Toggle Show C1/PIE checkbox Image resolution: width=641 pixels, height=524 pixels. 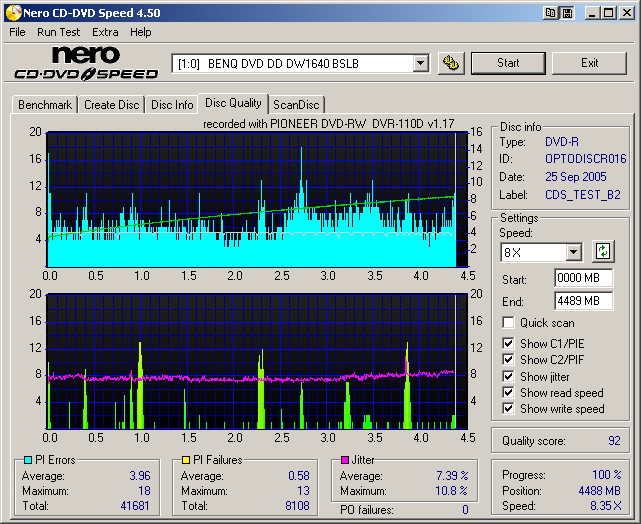[x=509, y=344]
